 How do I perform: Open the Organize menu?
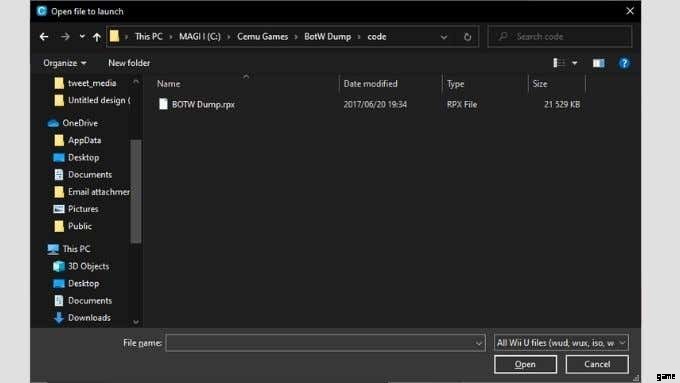coord(65,63)
